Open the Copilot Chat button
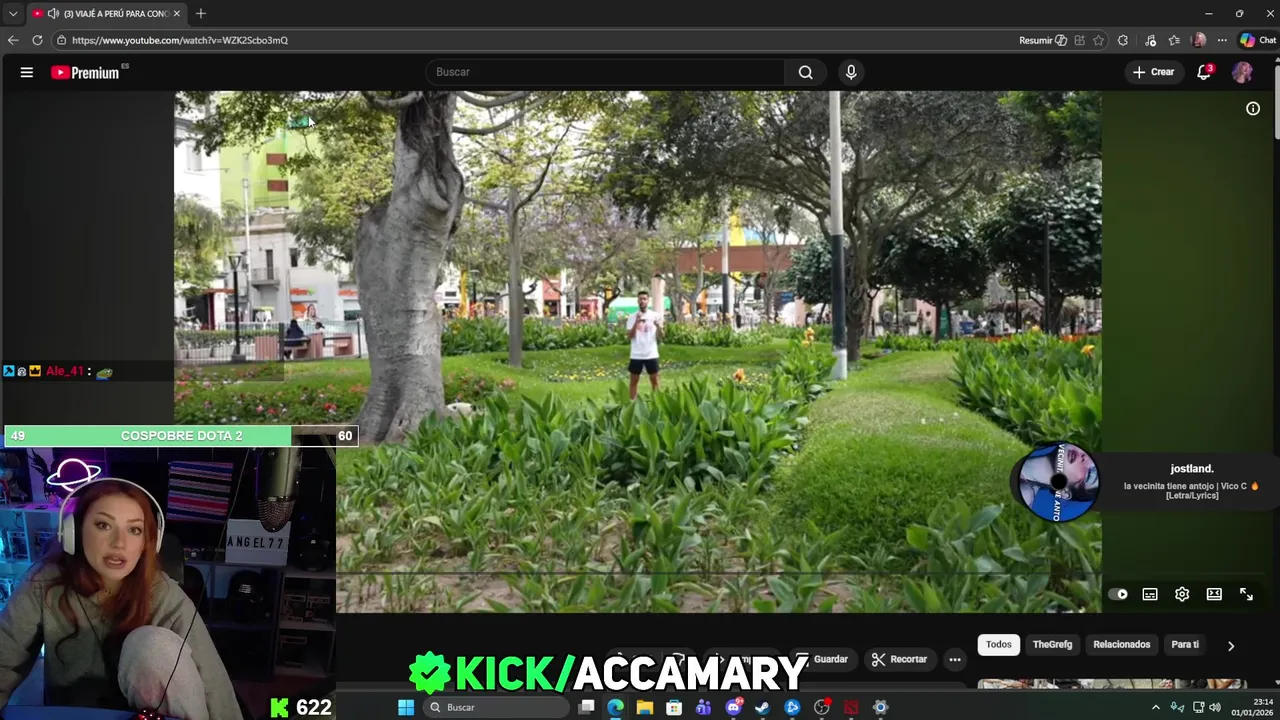The height and width of the screenshot is (720, 1280). click(1258, 40)
